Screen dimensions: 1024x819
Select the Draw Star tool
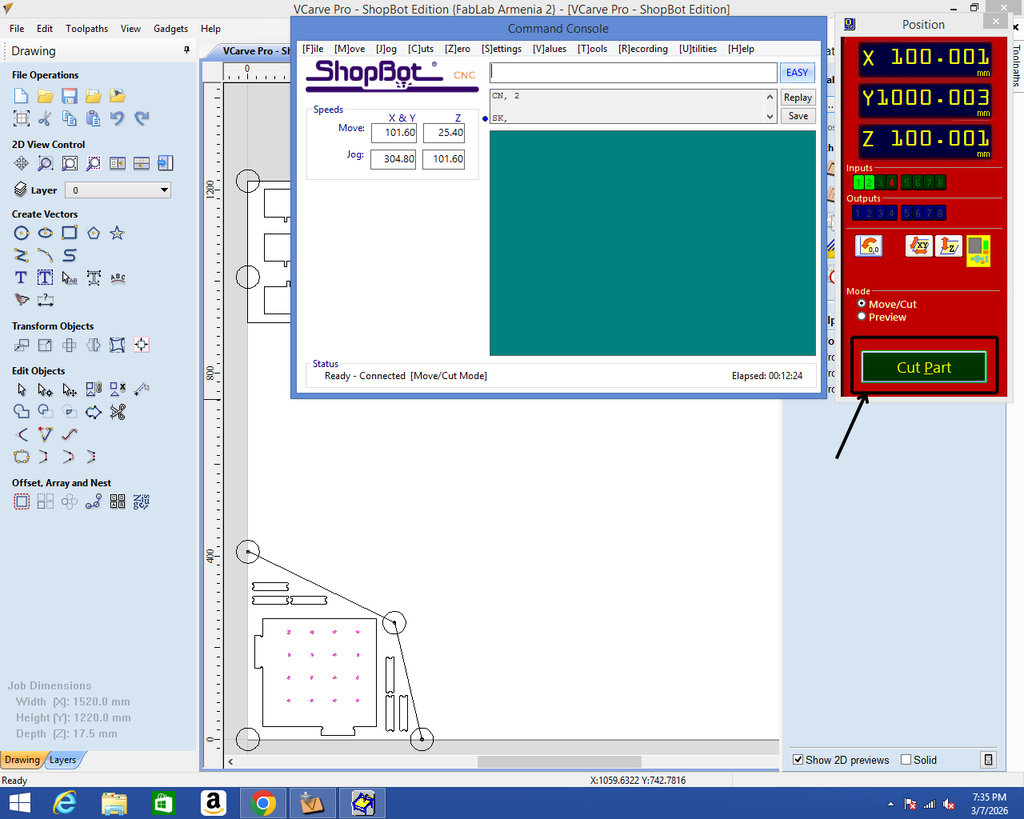tap(118, 233)
